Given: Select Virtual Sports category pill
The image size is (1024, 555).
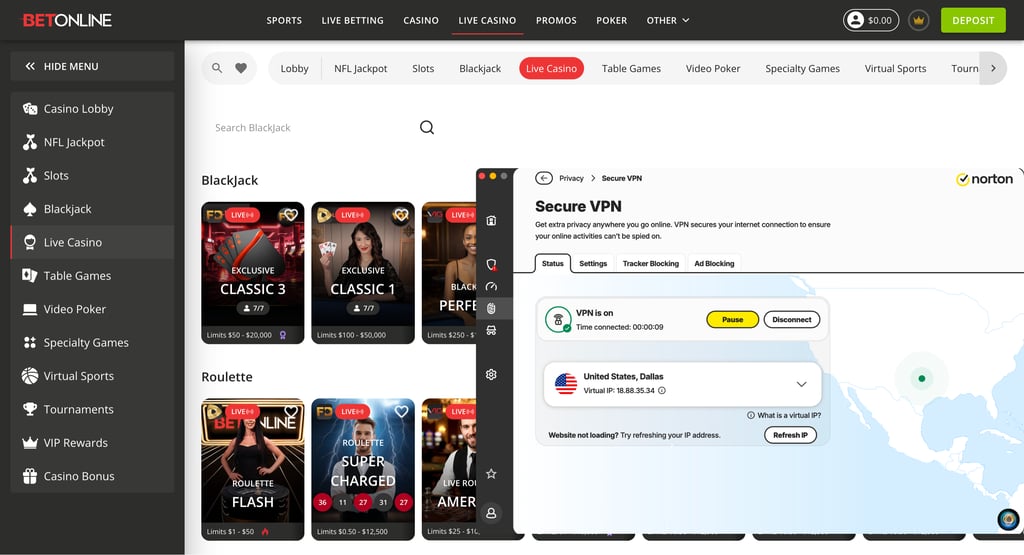Looking at the screenshot, I should (895, 68).
